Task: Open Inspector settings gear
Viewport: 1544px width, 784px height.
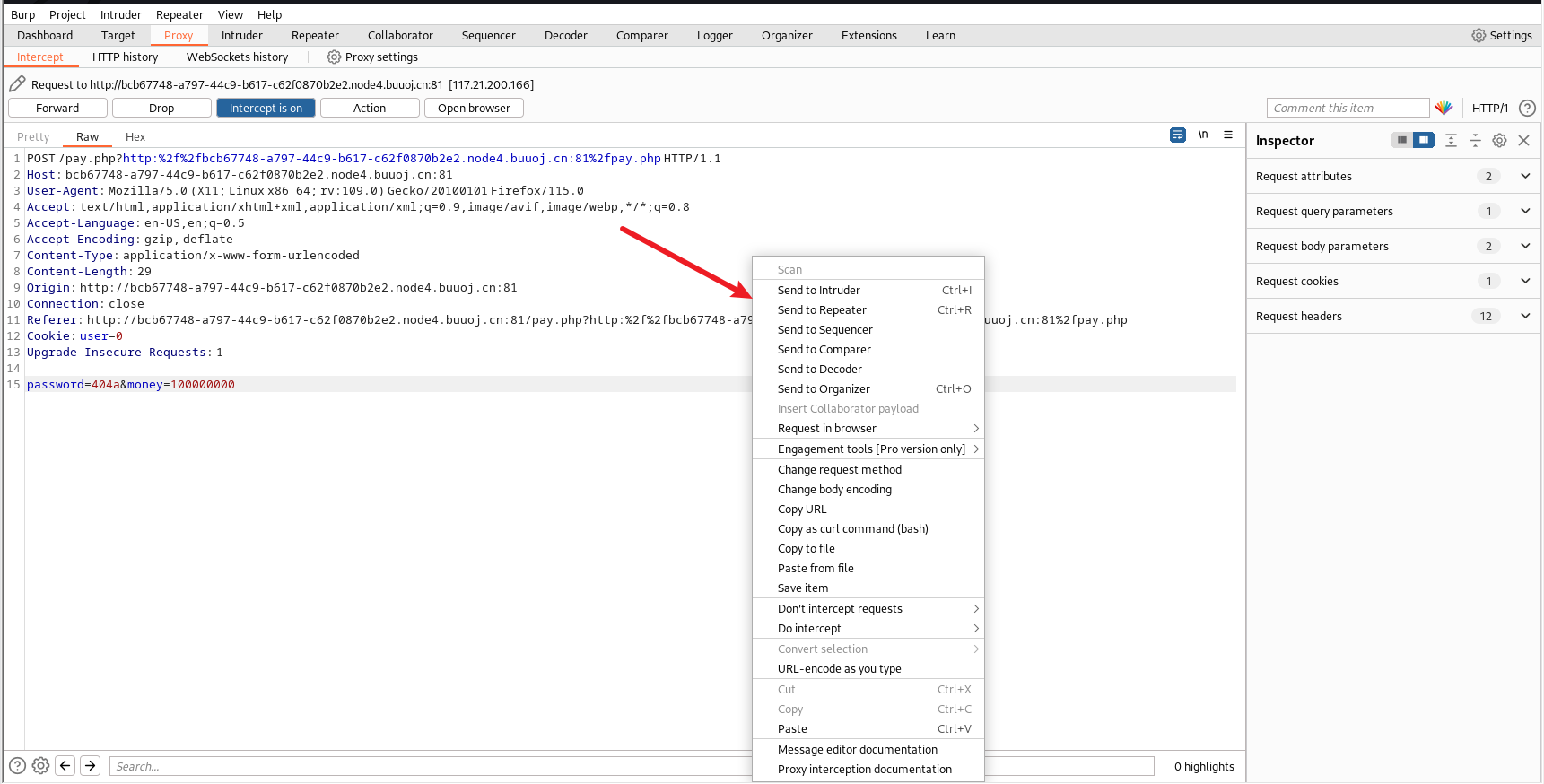Action: (x=1499, y=140)
